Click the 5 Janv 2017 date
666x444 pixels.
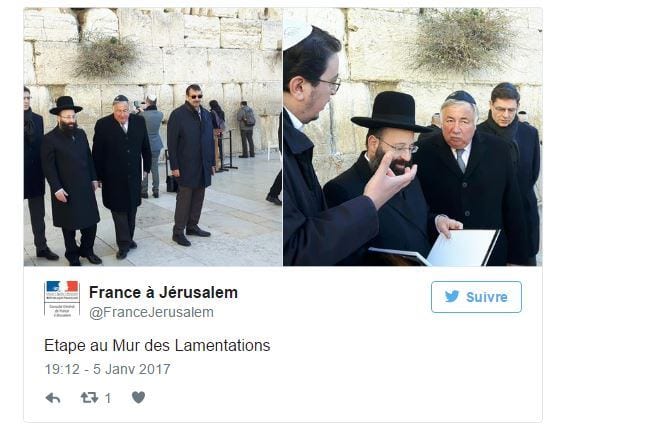[132, 369]
